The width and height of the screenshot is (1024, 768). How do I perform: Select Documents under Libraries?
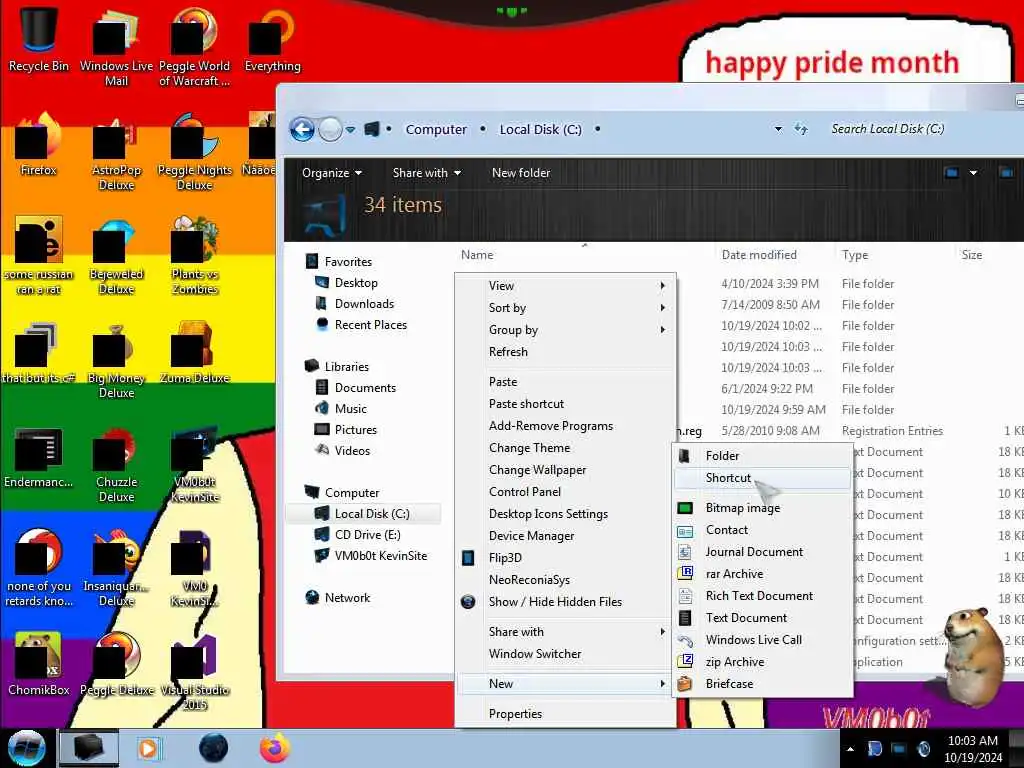pyautogui.click(x=365, y=388)
